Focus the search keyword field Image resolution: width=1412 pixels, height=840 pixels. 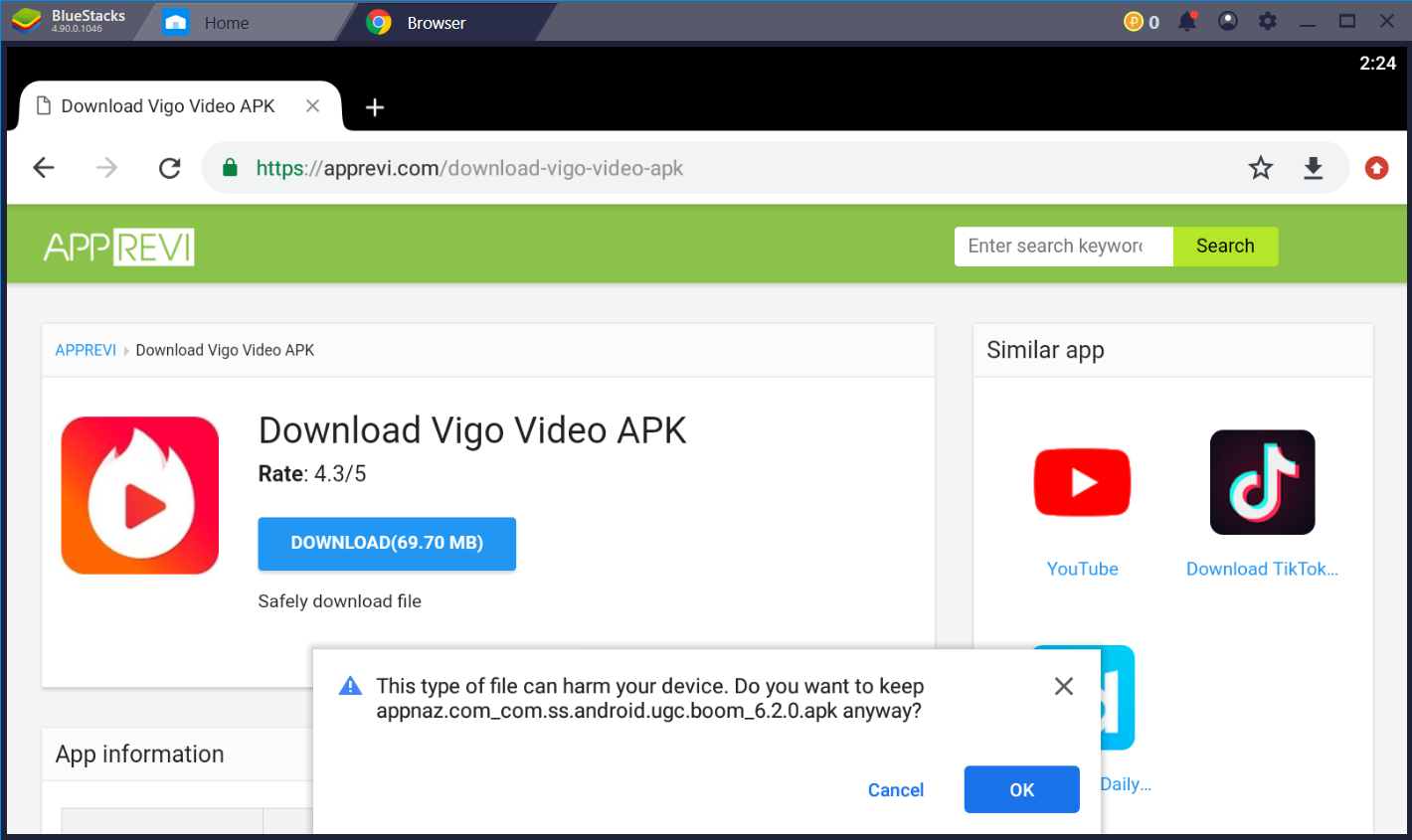[1064, 247]
